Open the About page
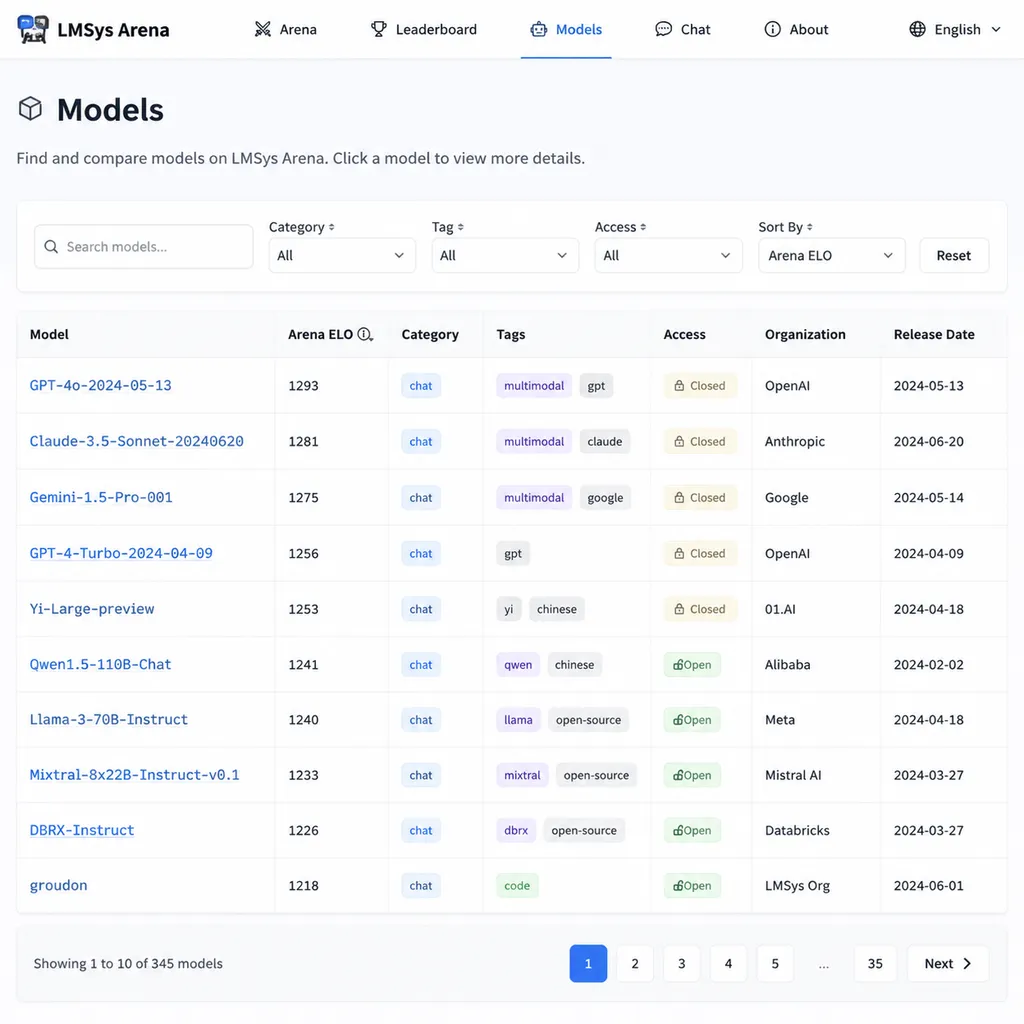This screenshot has width=1024, height=1024. (796, 29)
